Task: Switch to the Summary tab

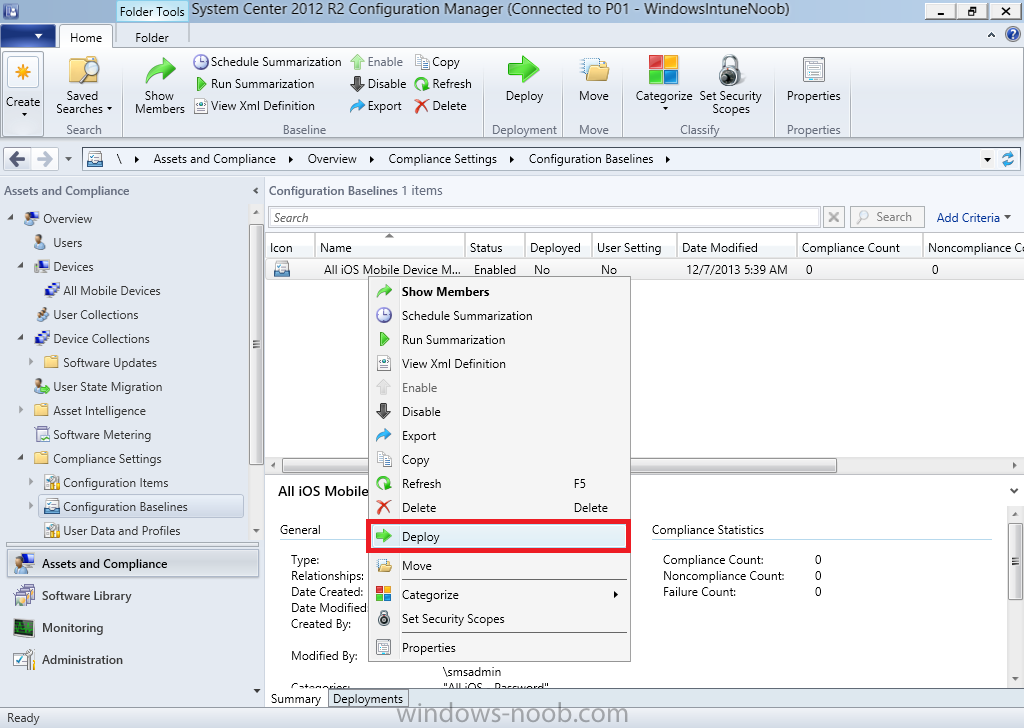Action: 296,699
